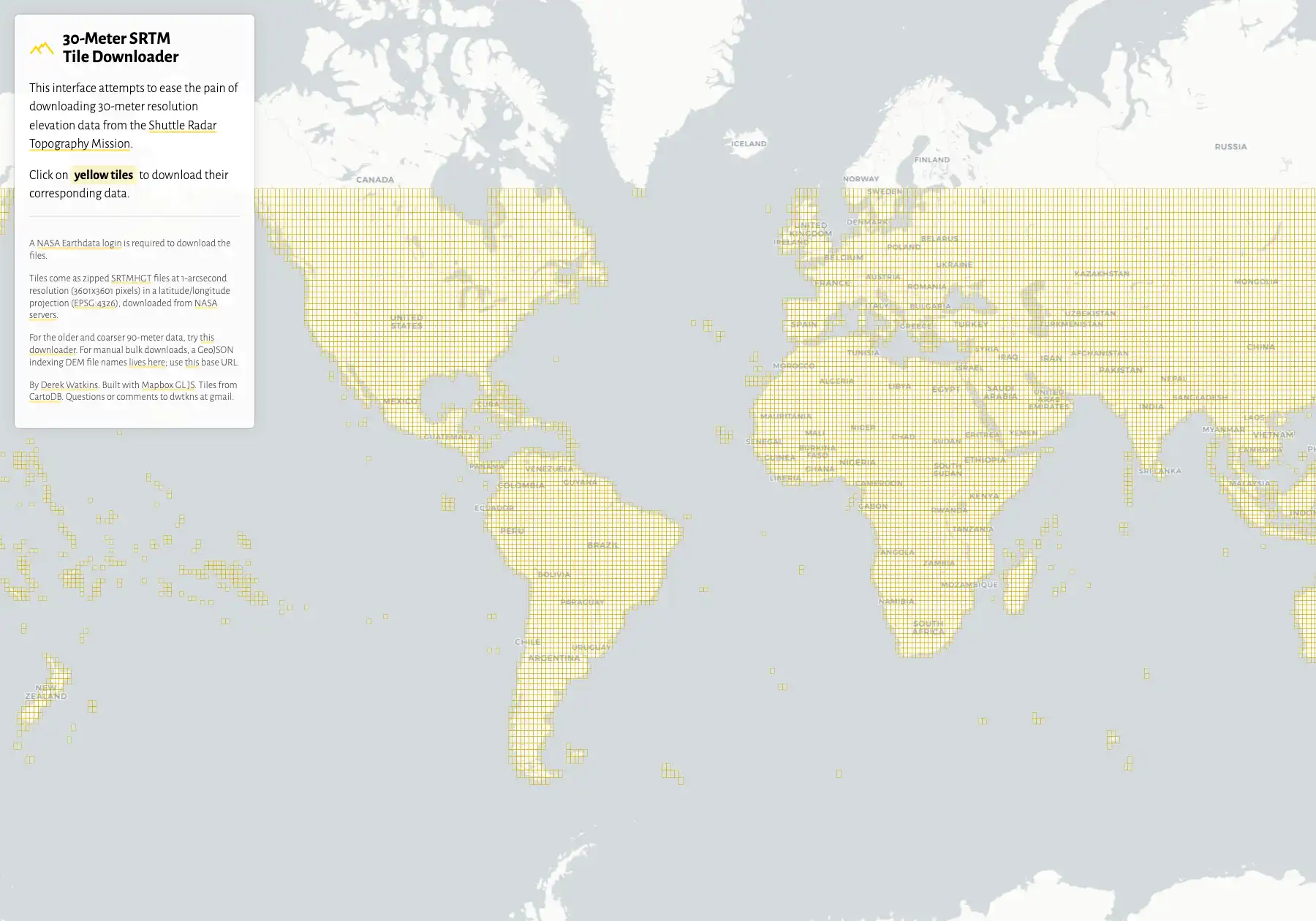This screenshot has width=1316, height=921.
Task: Click the highlighted 'yellow tiles' text
Action: coord(103,175)
